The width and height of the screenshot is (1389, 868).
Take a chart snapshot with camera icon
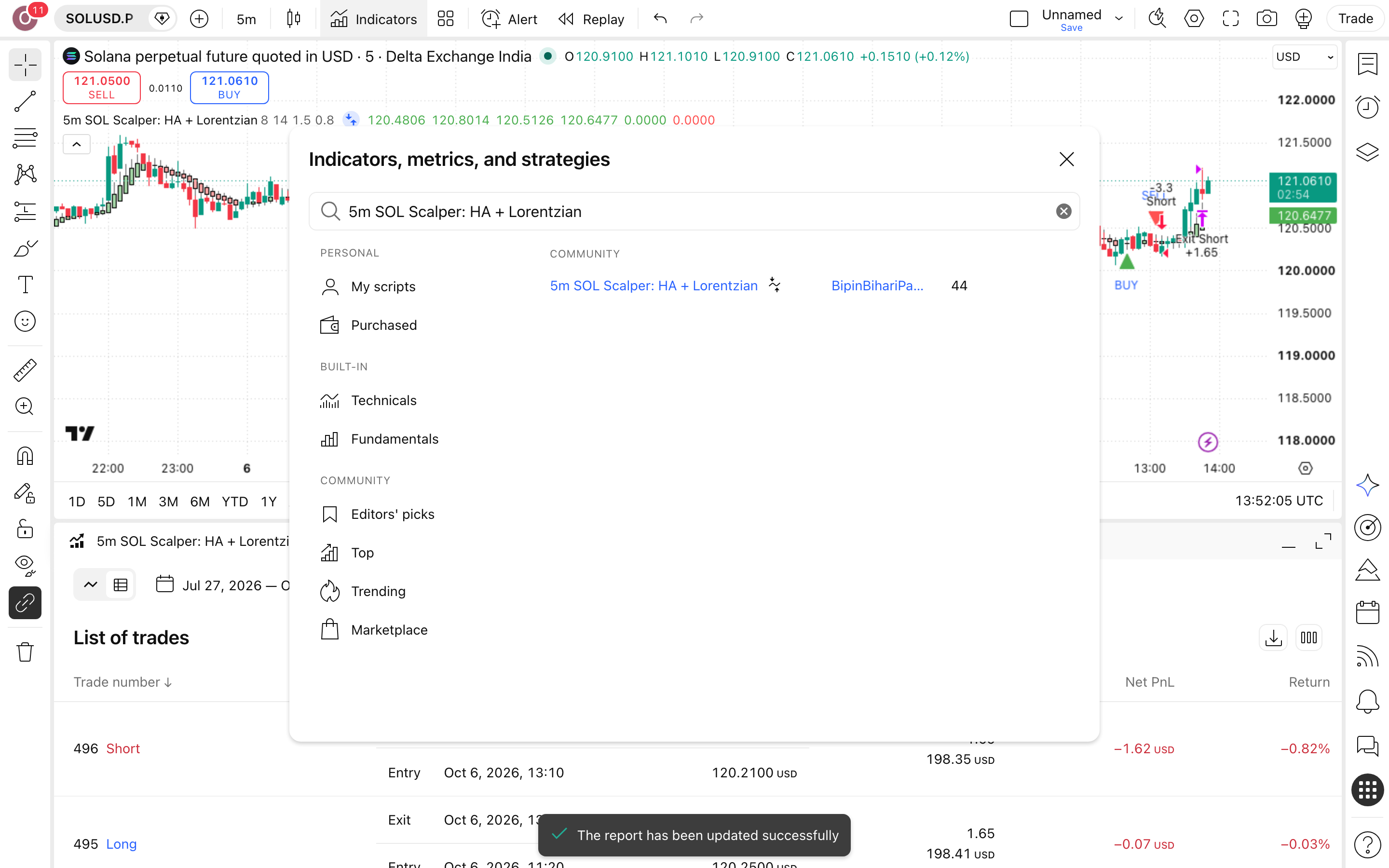(1266, 19)
